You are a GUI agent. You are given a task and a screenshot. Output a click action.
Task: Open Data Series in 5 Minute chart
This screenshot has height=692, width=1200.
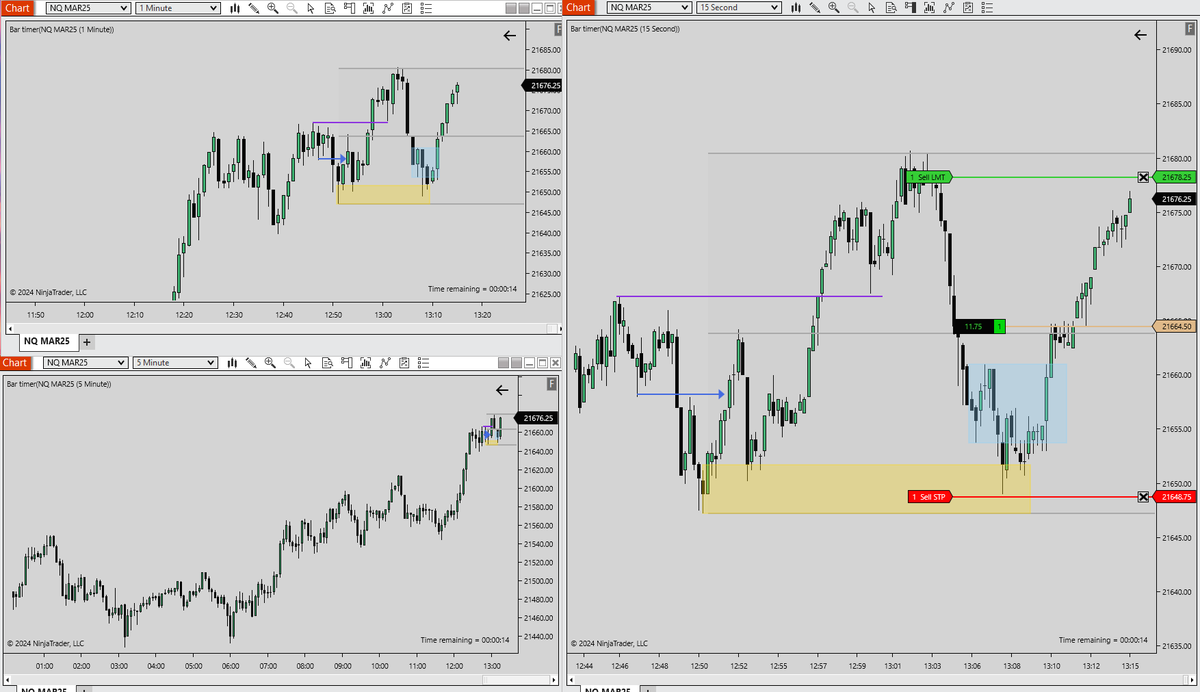[366, 362]
